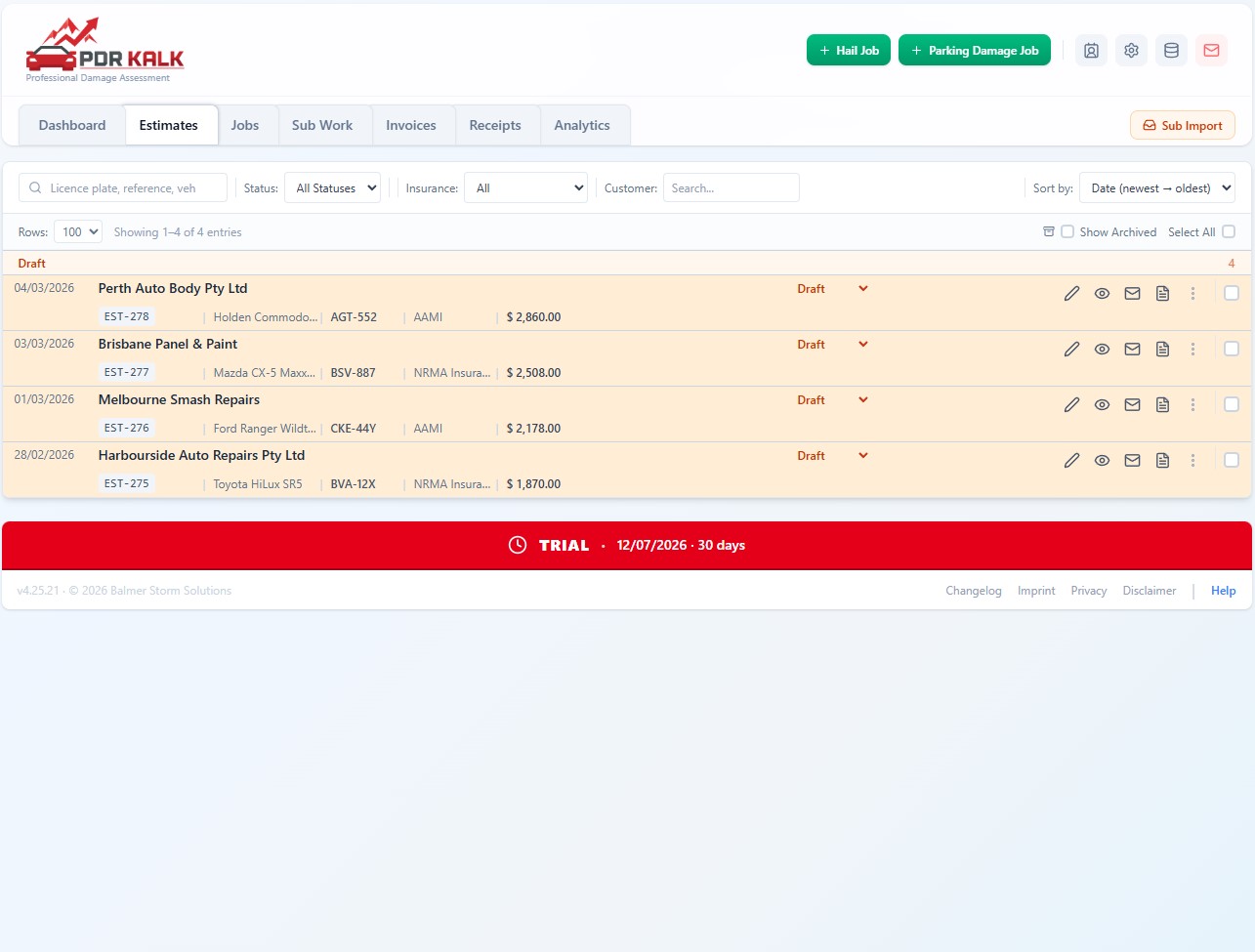Switch to the Invoices tab
The width and height of the screenshot is (1255, 952).
(x=411, y=125)
